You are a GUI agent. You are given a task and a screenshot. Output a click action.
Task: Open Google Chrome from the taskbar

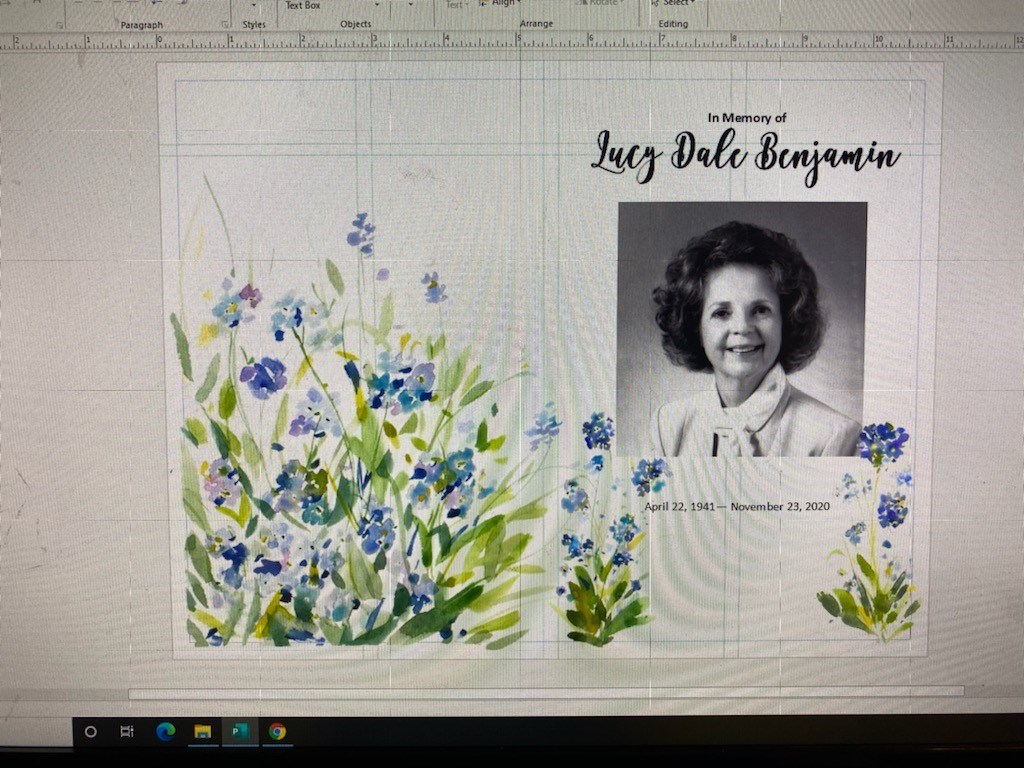(276, 731)
